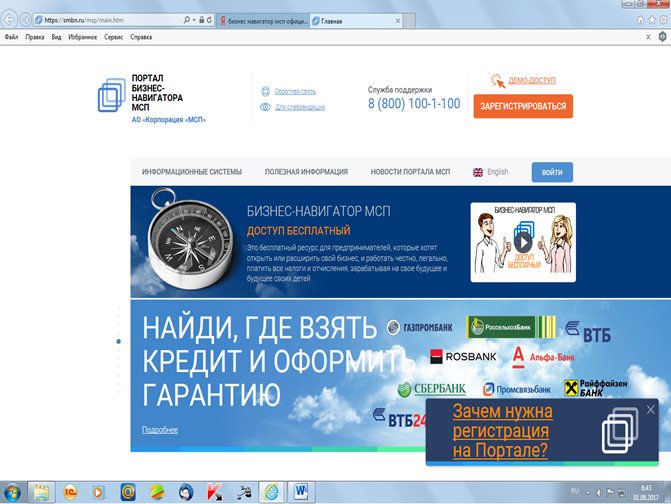Click the ВОЙТИ login button
The height and width of the screenshot is (504, 671).
pos(552,172)
